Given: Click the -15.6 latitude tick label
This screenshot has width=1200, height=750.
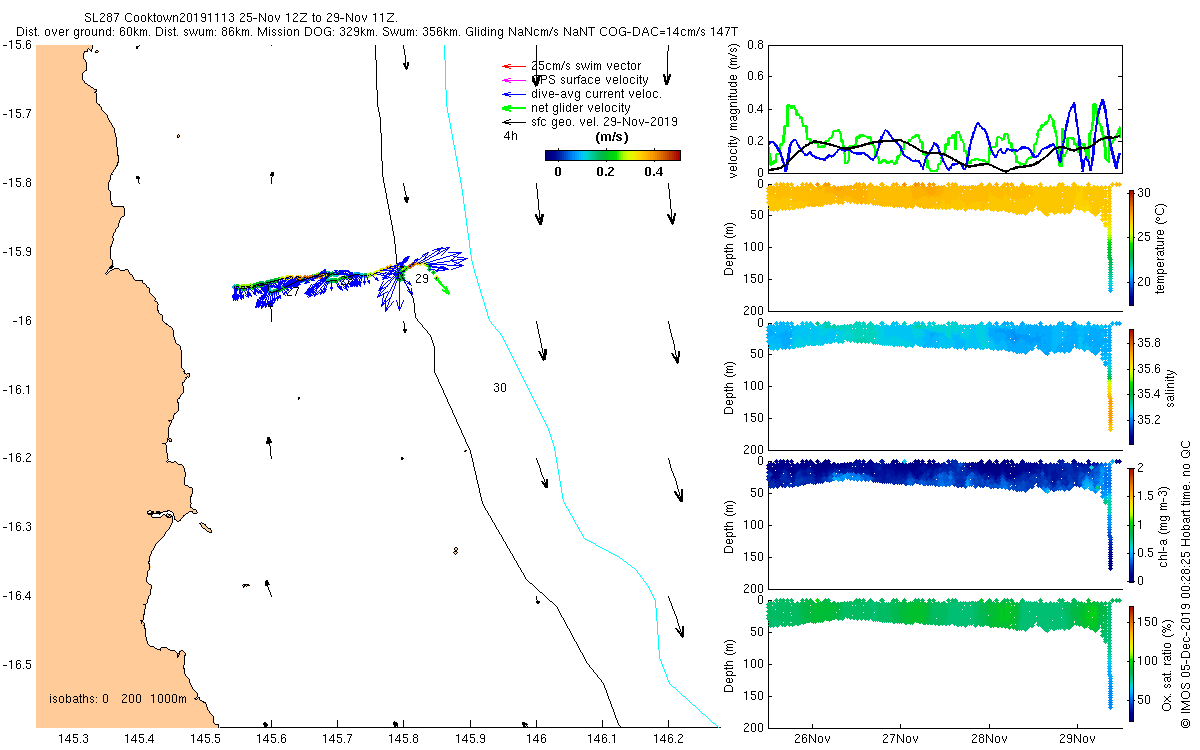Looking at the screenshot, I should point(16,45).
